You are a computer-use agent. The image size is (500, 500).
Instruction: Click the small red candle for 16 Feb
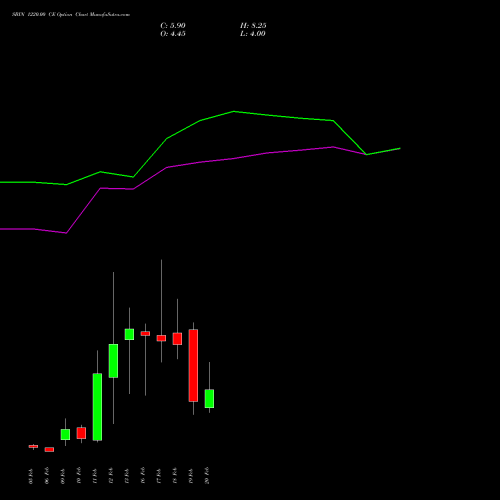pos(145,333)
